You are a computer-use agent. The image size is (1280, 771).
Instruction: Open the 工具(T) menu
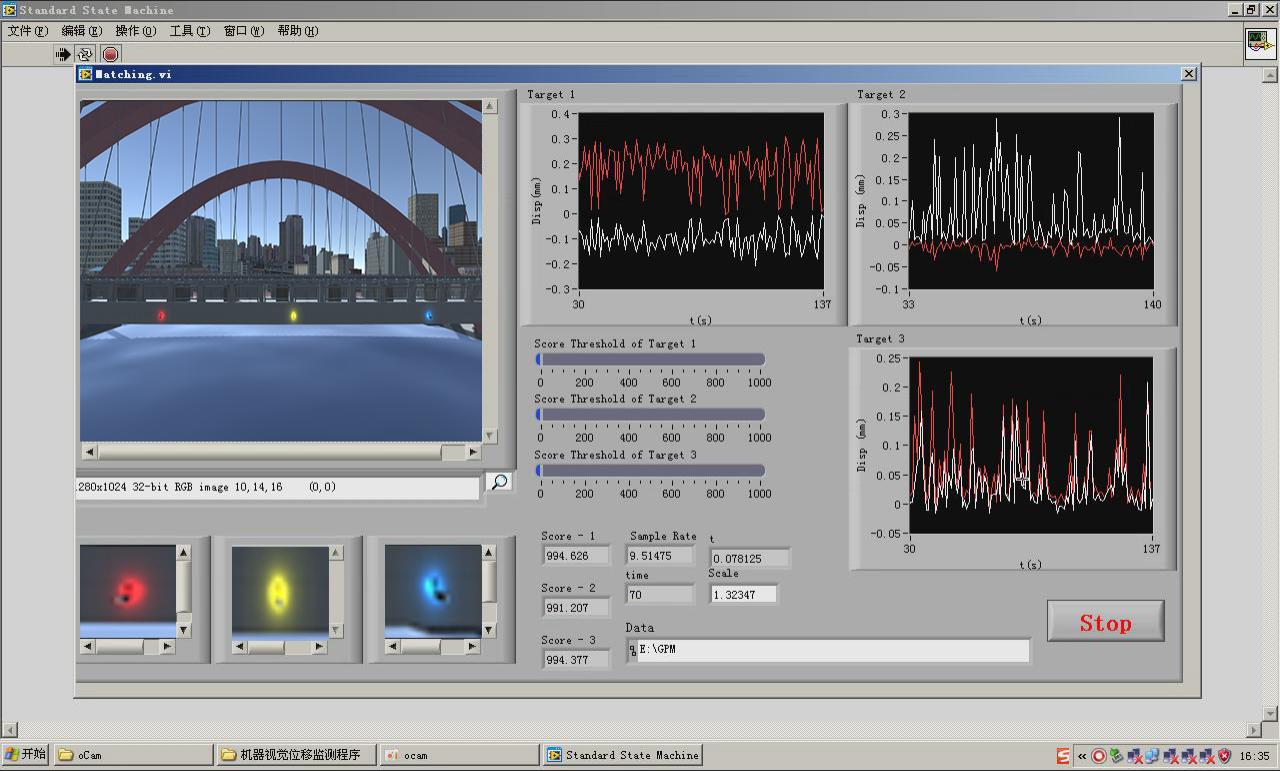190,31
